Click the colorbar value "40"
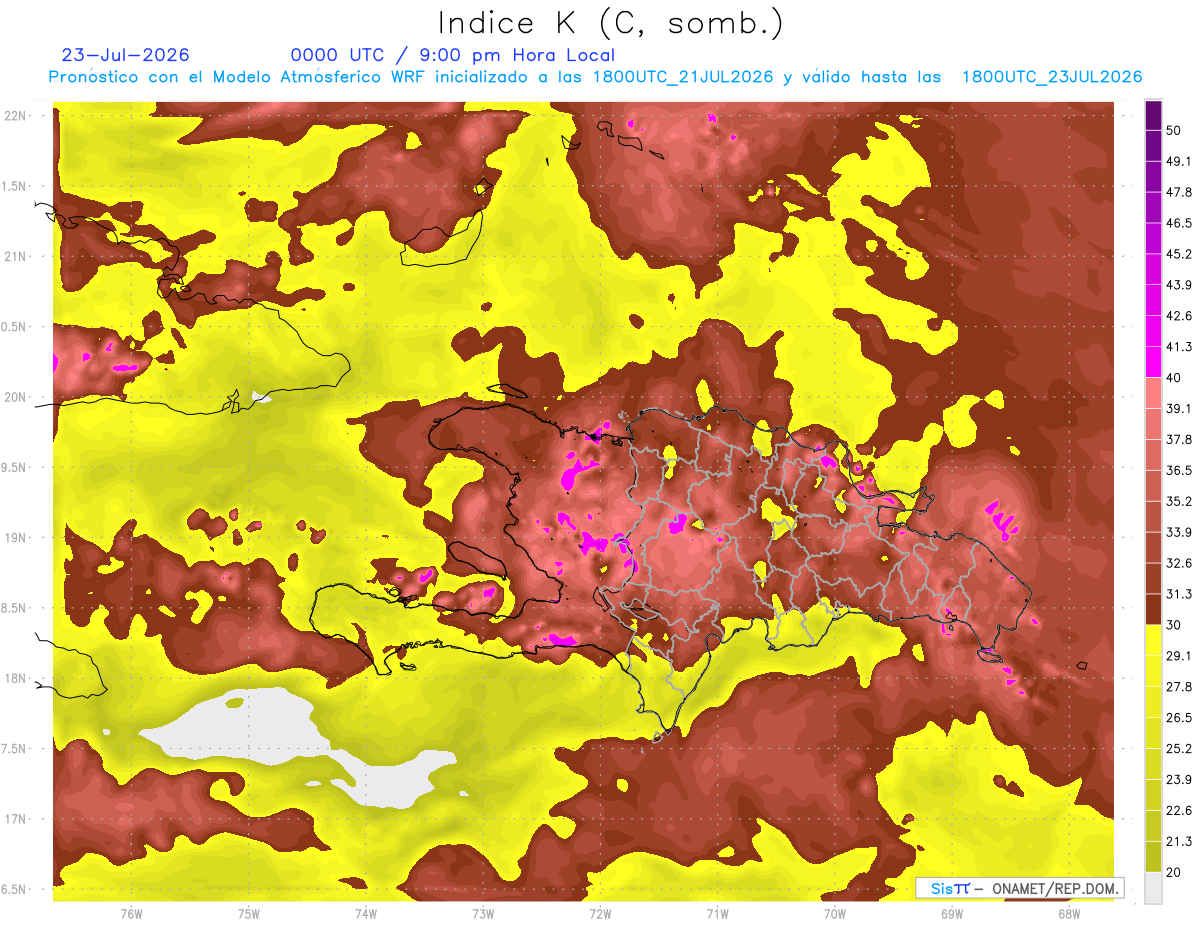The height and width of the screenshot is (927, 1200). tap(1173, 377)
